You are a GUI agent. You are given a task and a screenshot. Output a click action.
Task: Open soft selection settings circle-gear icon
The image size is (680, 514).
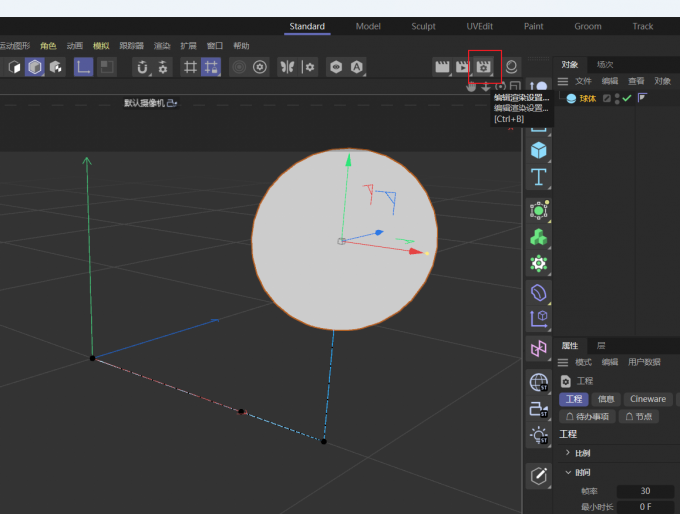260,67
